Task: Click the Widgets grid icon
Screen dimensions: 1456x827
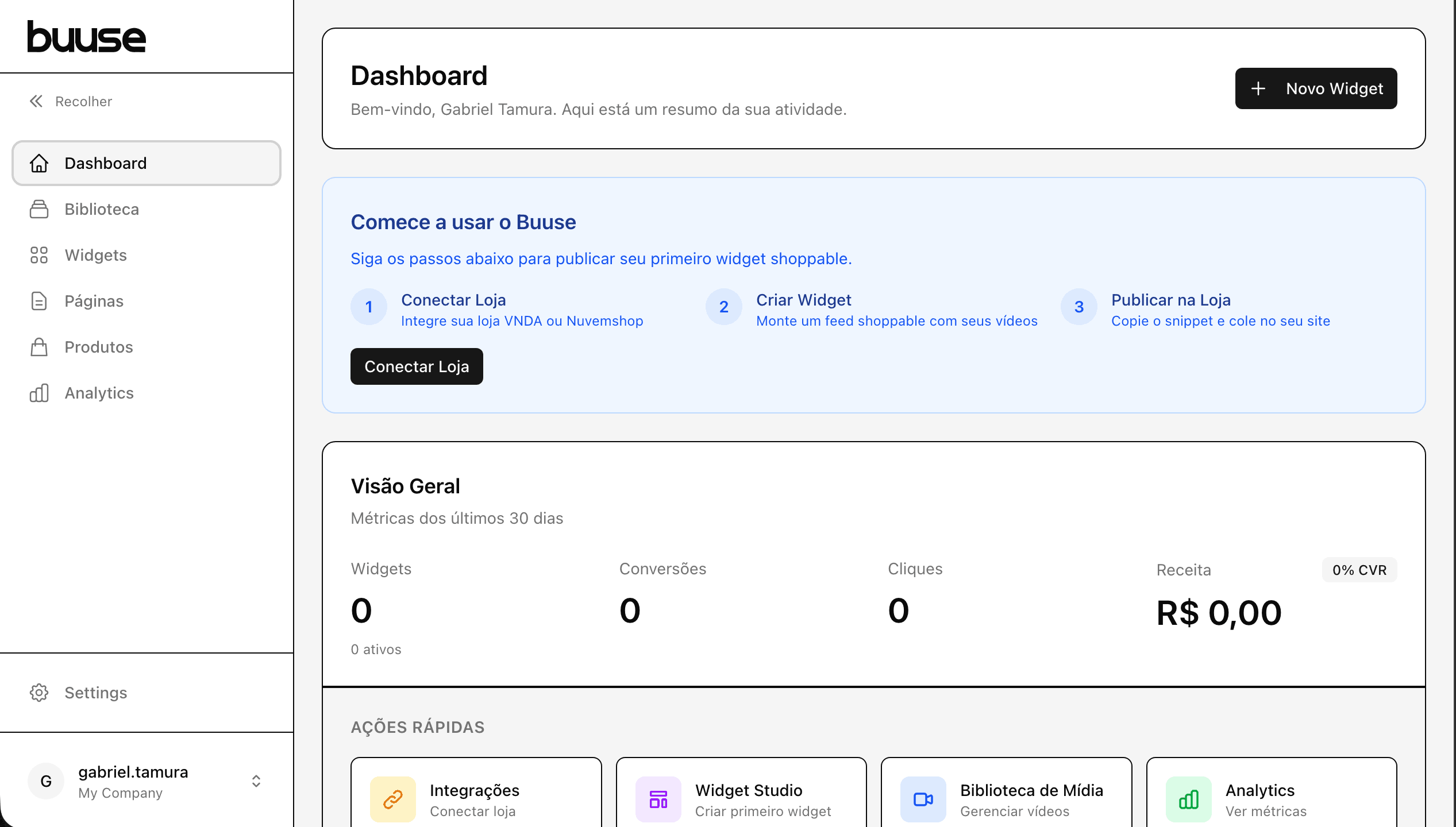Action: coord(39,255)
